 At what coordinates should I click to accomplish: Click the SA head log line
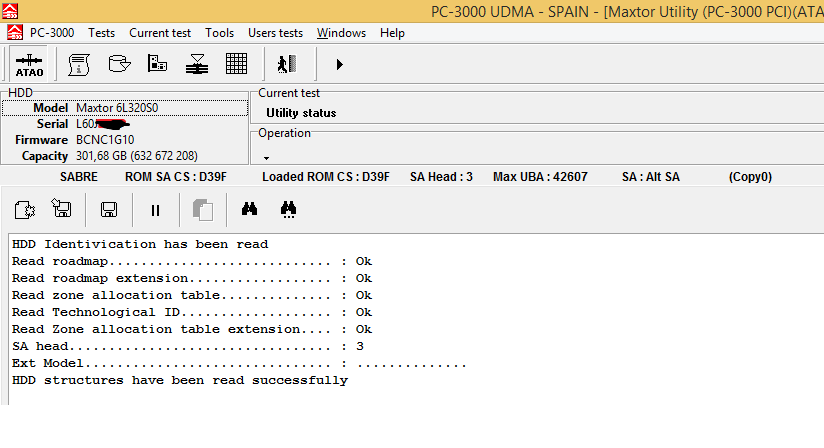[x=188, y=346]
